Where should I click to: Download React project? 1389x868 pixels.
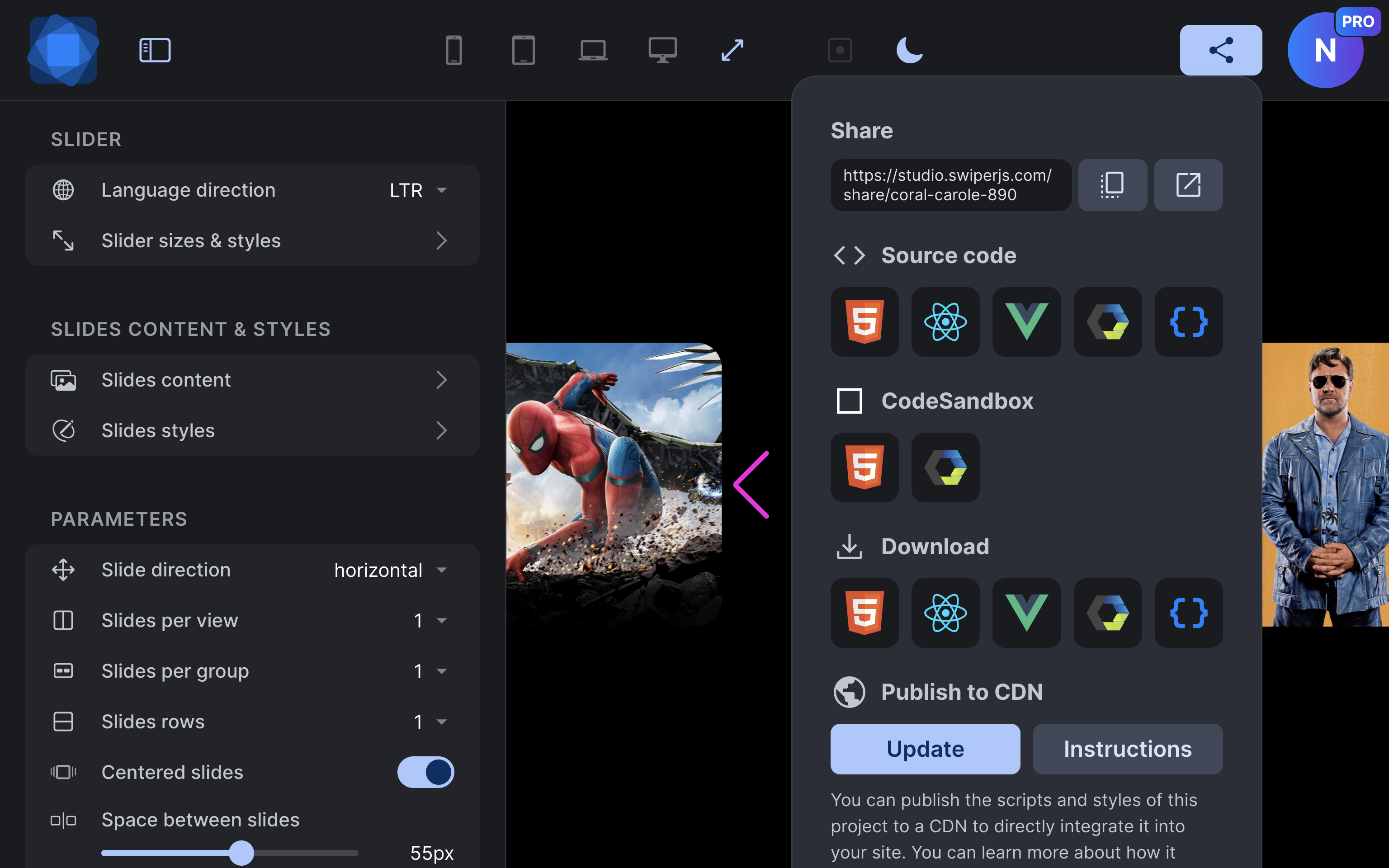coord(945,613)
